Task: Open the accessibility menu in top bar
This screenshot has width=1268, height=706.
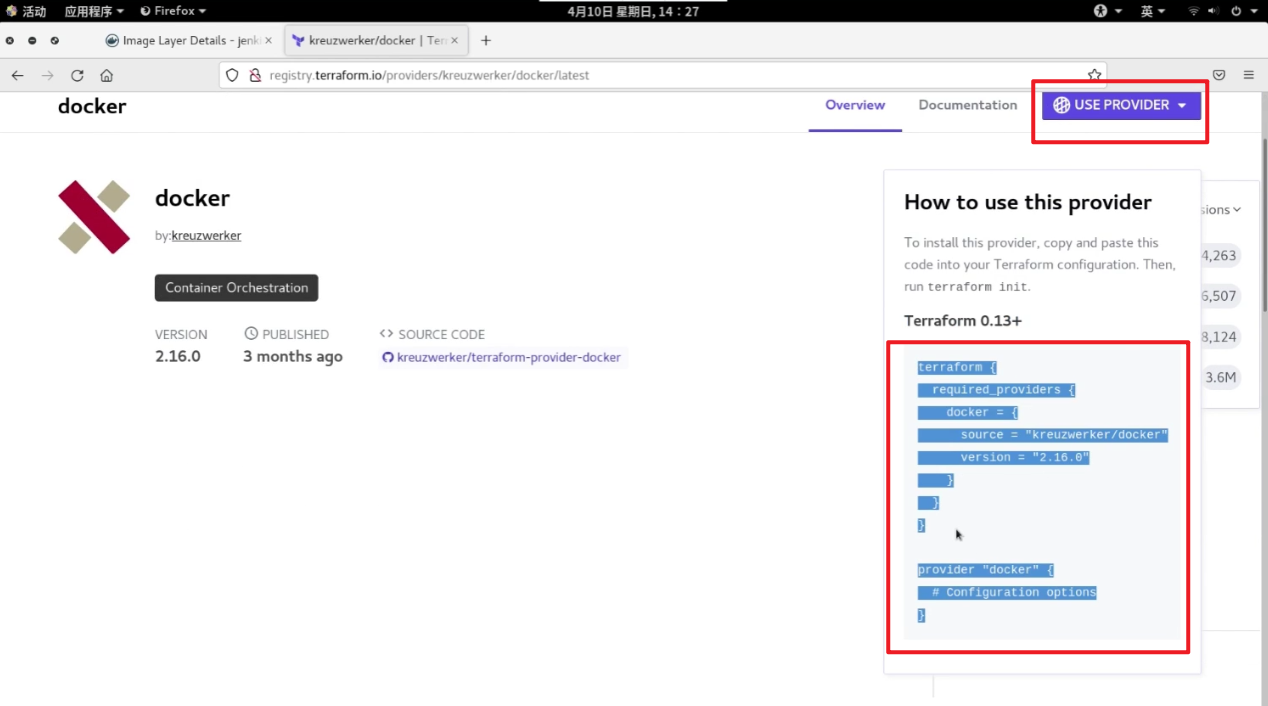Action: [1107, 11]
